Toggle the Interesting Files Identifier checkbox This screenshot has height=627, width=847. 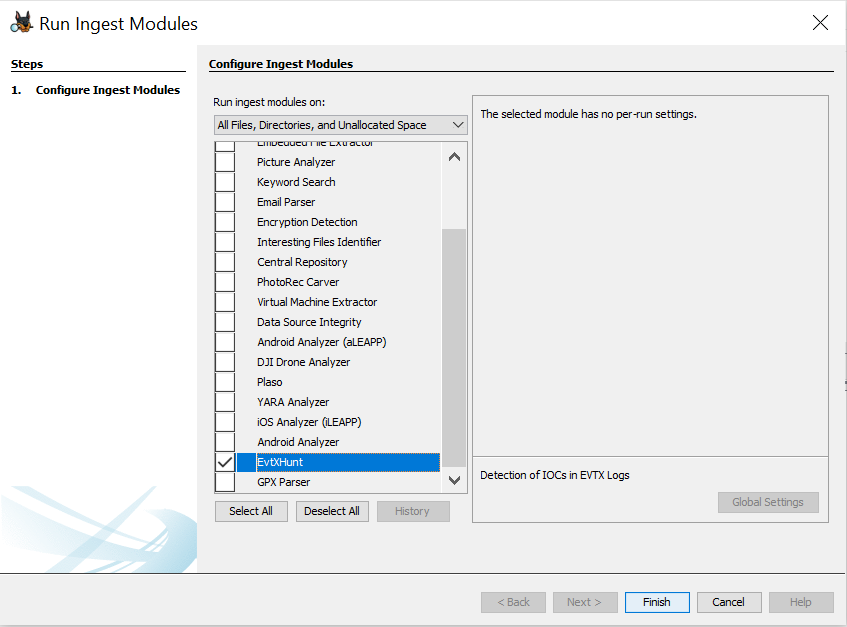(x=225, y=242)
